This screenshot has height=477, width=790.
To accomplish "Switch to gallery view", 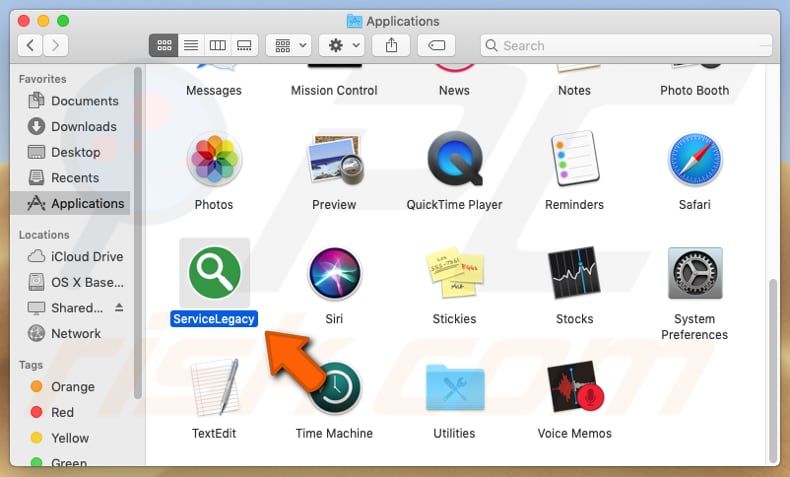I will pyautogui.click(x=244, y=46).
